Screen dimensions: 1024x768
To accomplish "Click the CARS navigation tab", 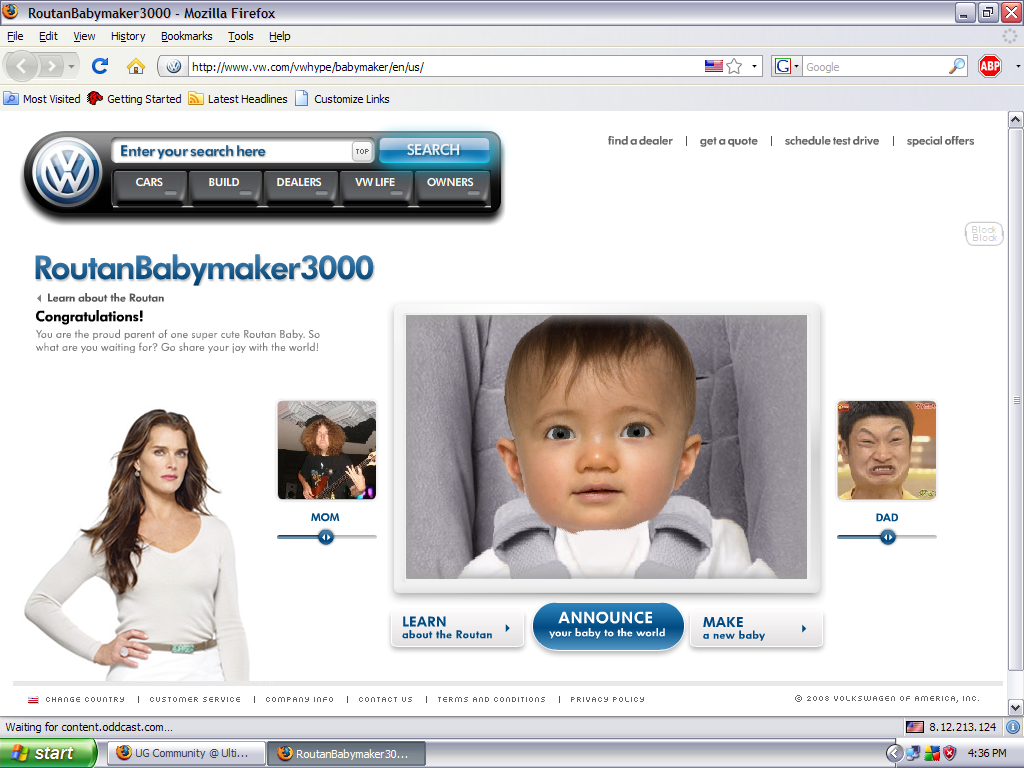I will (x=150, y=185).
